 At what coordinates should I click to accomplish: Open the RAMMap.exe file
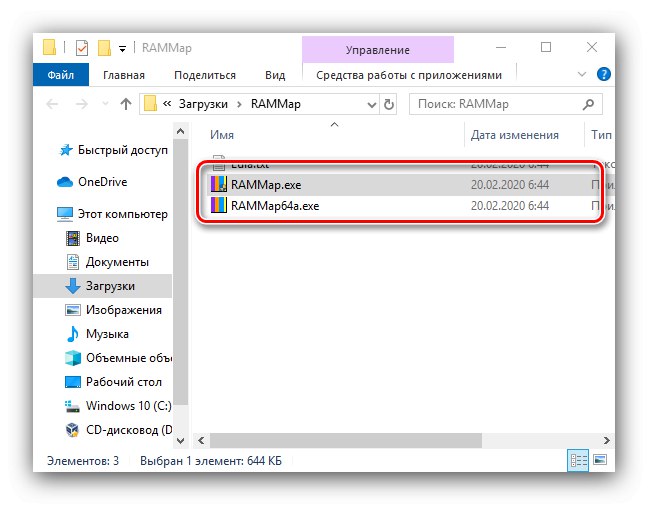point(266,184)
